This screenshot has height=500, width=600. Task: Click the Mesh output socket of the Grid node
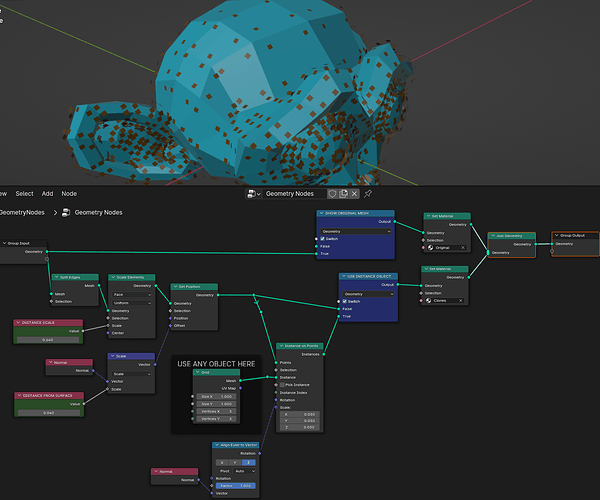[240, 381]
